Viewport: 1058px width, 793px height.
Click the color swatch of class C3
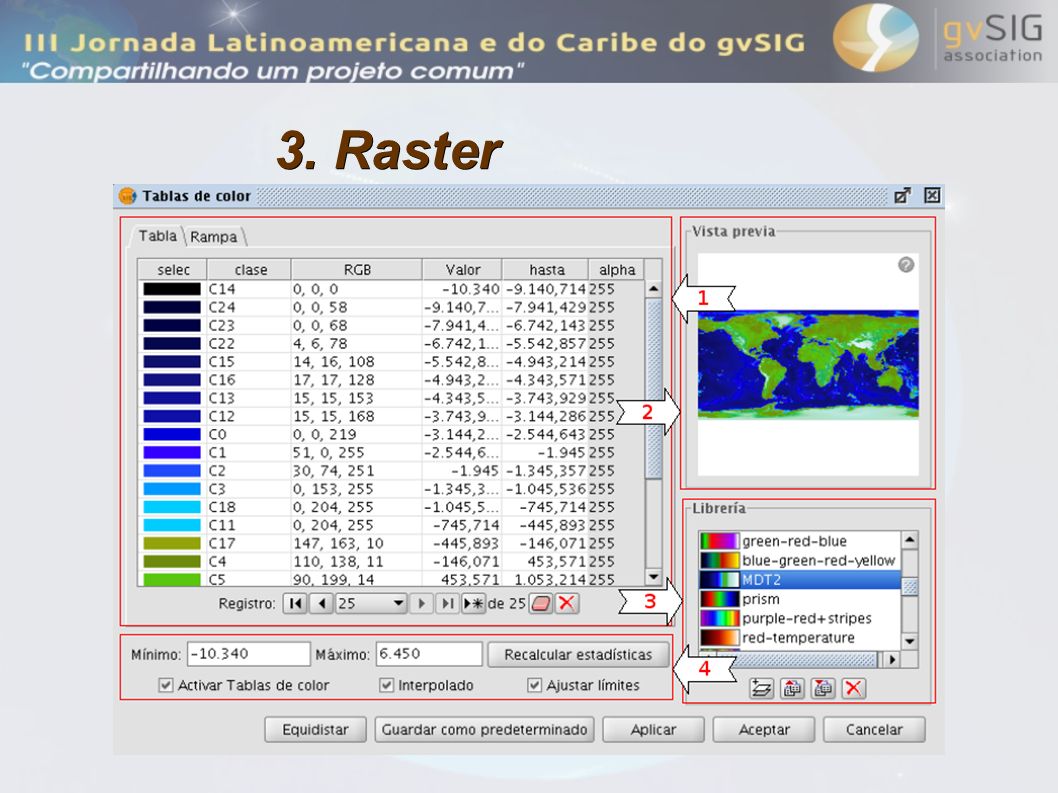click(172, 489)
